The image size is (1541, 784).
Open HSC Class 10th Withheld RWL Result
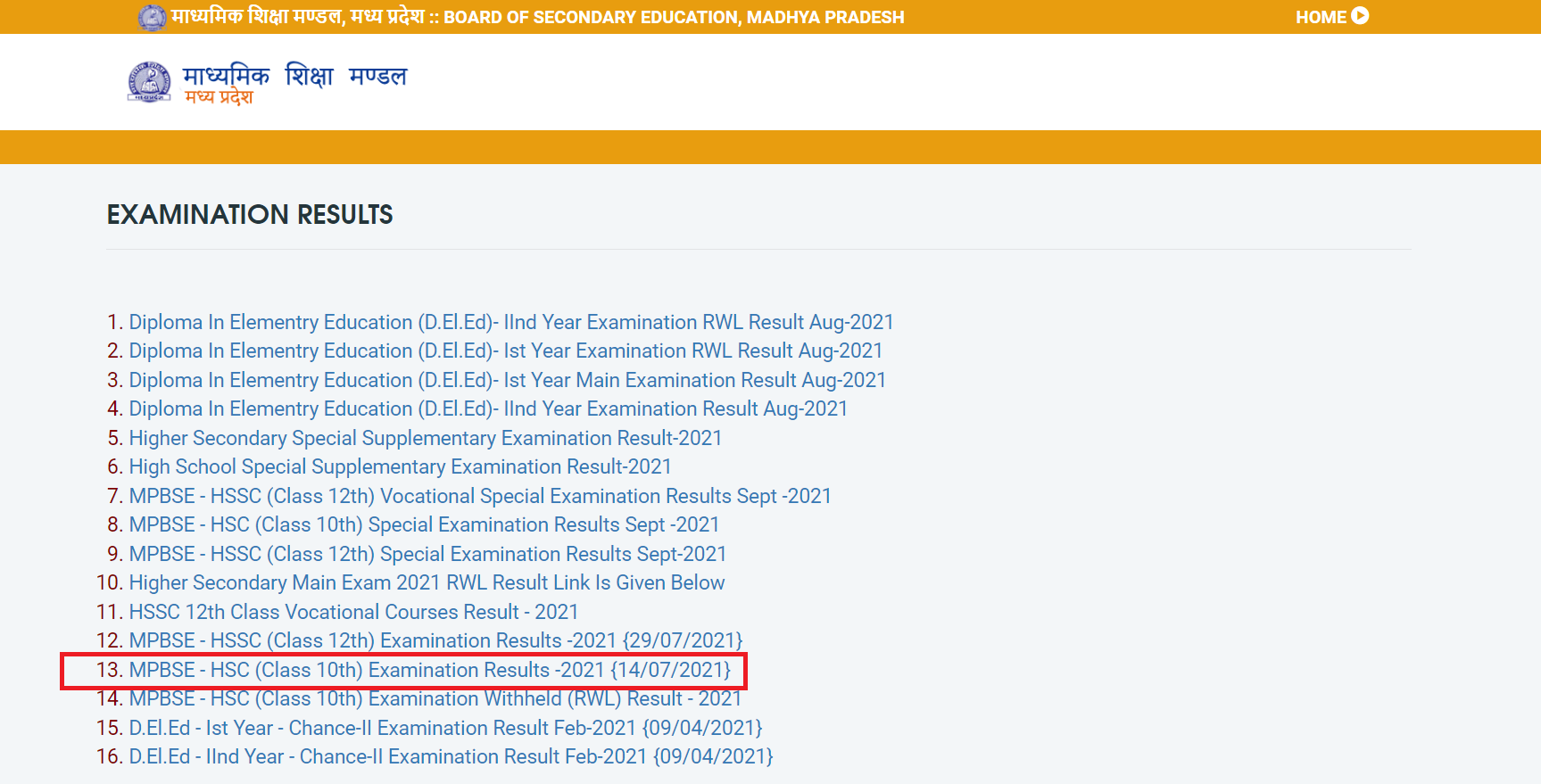(x=435, y=698)
